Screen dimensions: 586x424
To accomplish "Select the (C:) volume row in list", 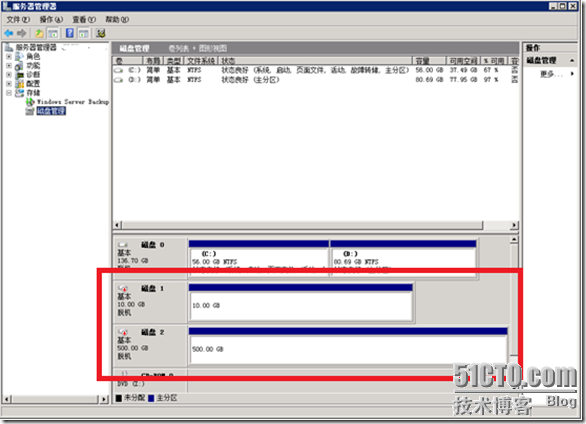I will pyautogui.click(x=316, y=70).
